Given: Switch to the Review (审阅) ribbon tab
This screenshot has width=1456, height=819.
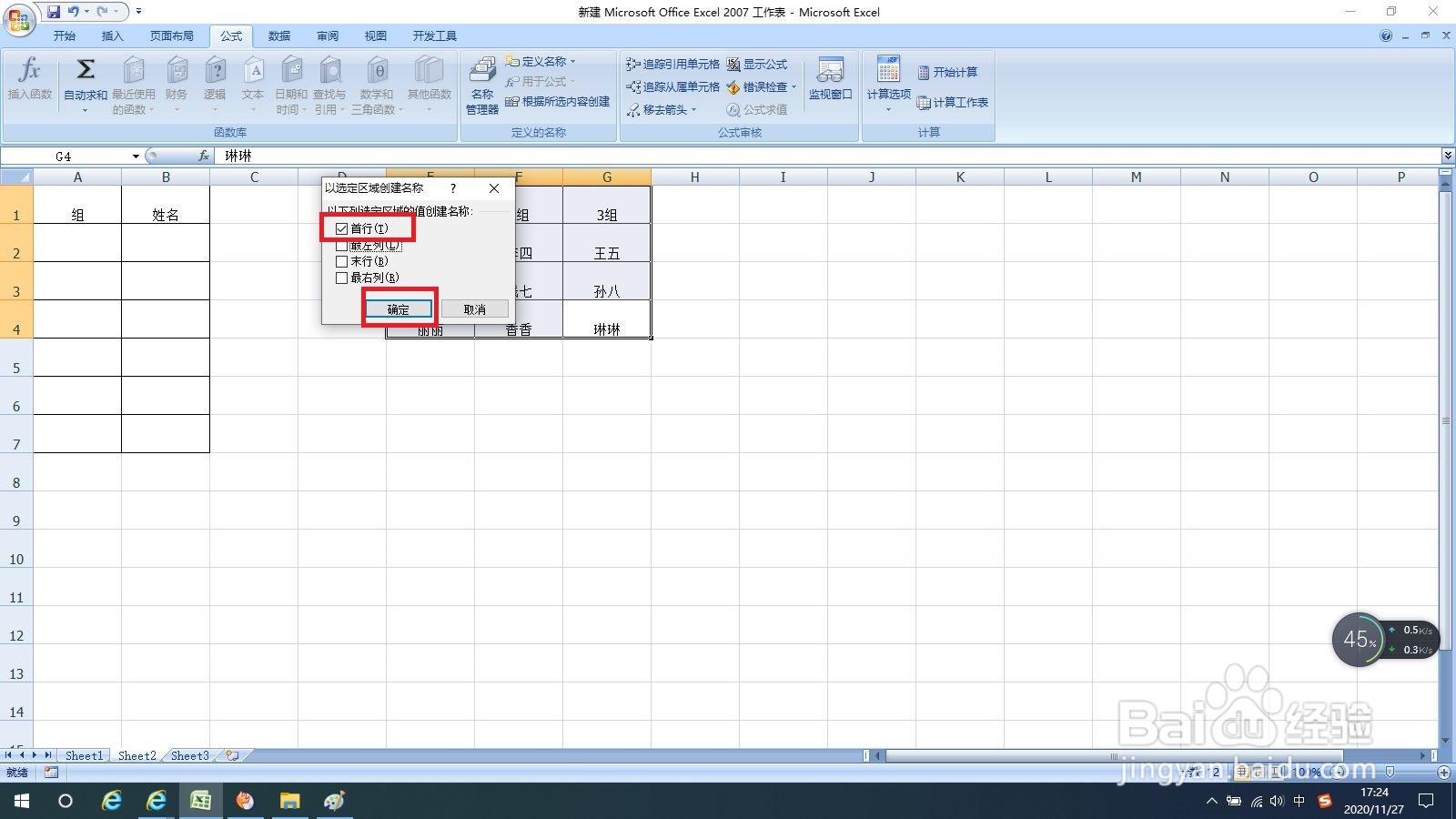Looking at the screenshot, I should 328,35.
